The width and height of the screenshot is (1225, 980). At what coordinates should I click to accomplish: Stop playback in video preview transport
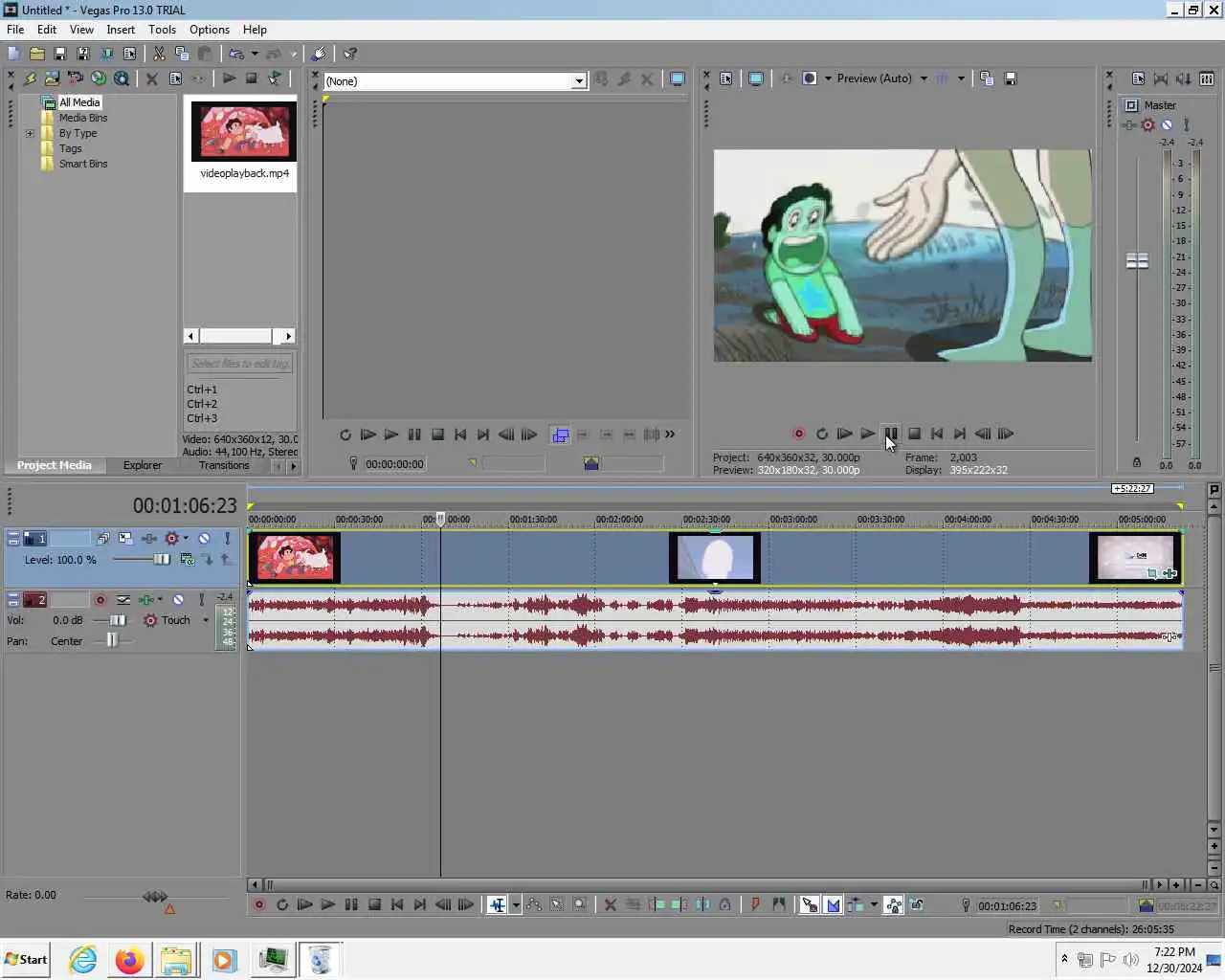pyautogui.click(x=914, y=434)
